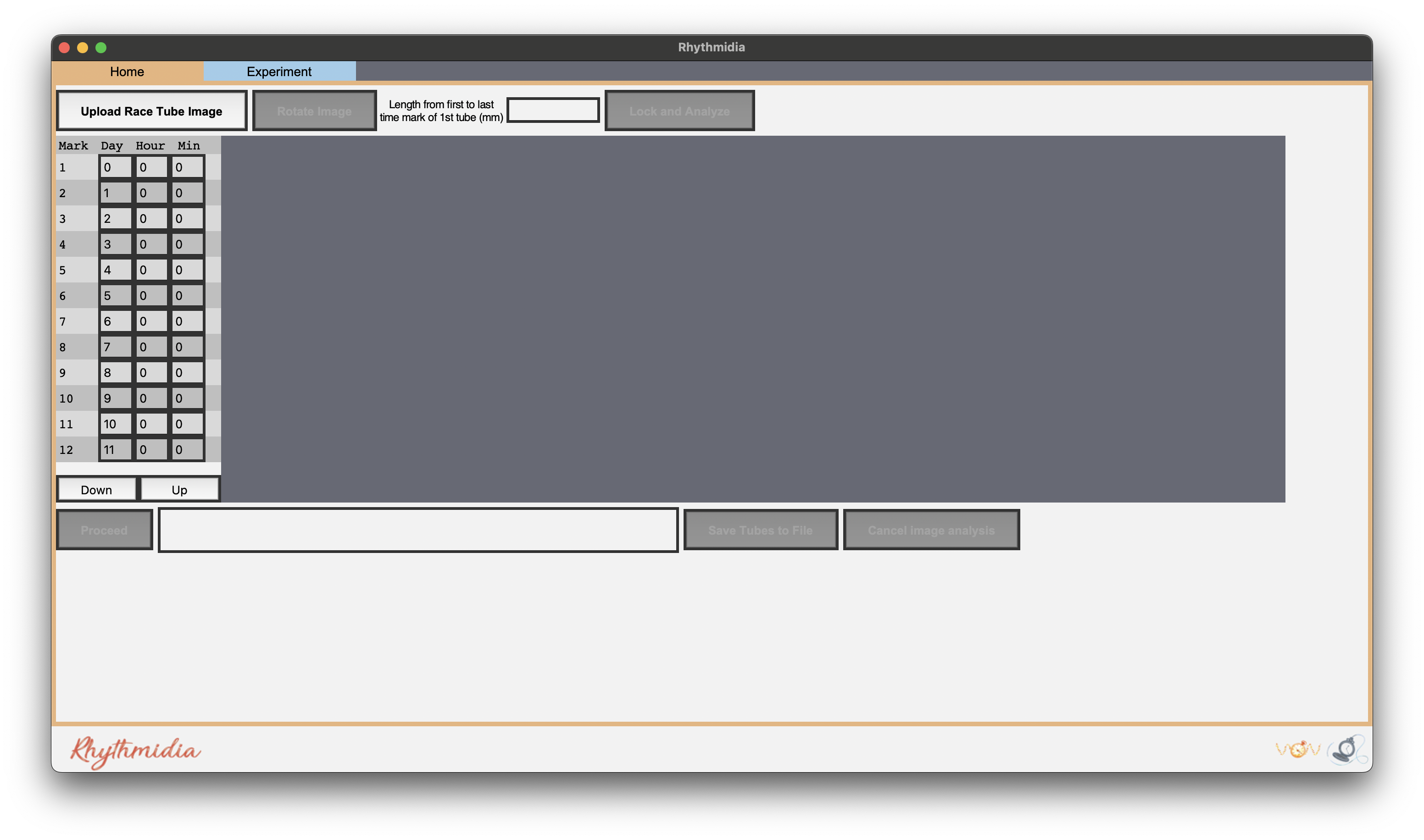The image size is (1424, 840).
Task: Select the Day field for Mark 2
Action: [x=116, y=193]
